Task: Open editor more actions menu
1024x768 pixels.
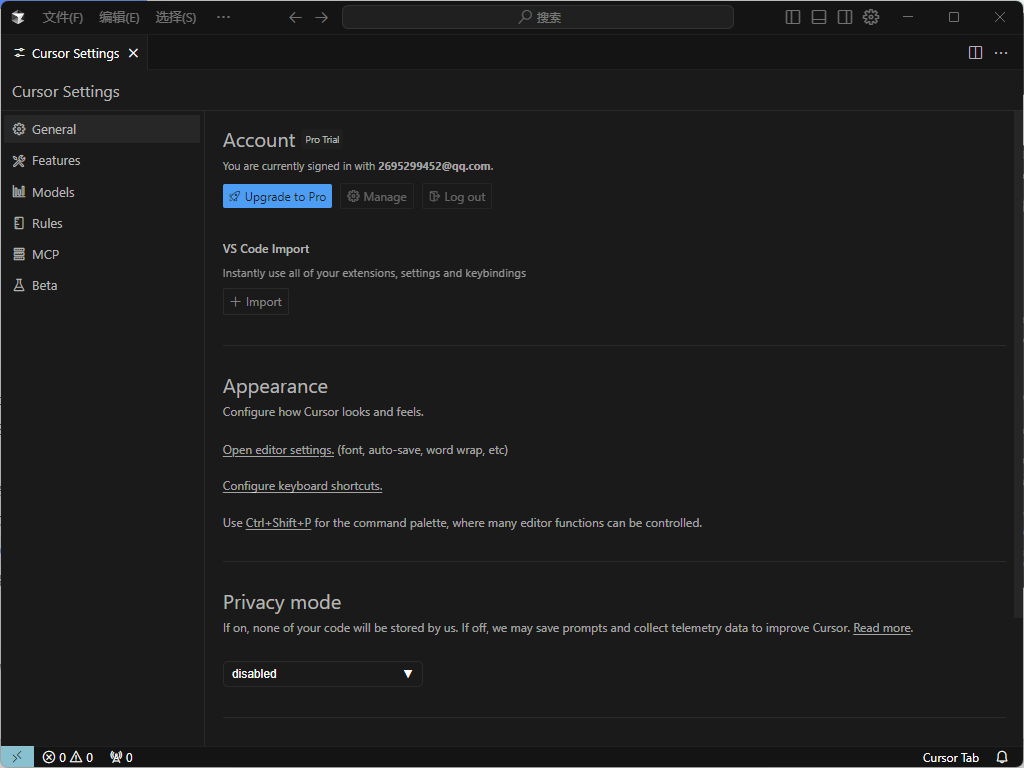Action: point(1001,53)
